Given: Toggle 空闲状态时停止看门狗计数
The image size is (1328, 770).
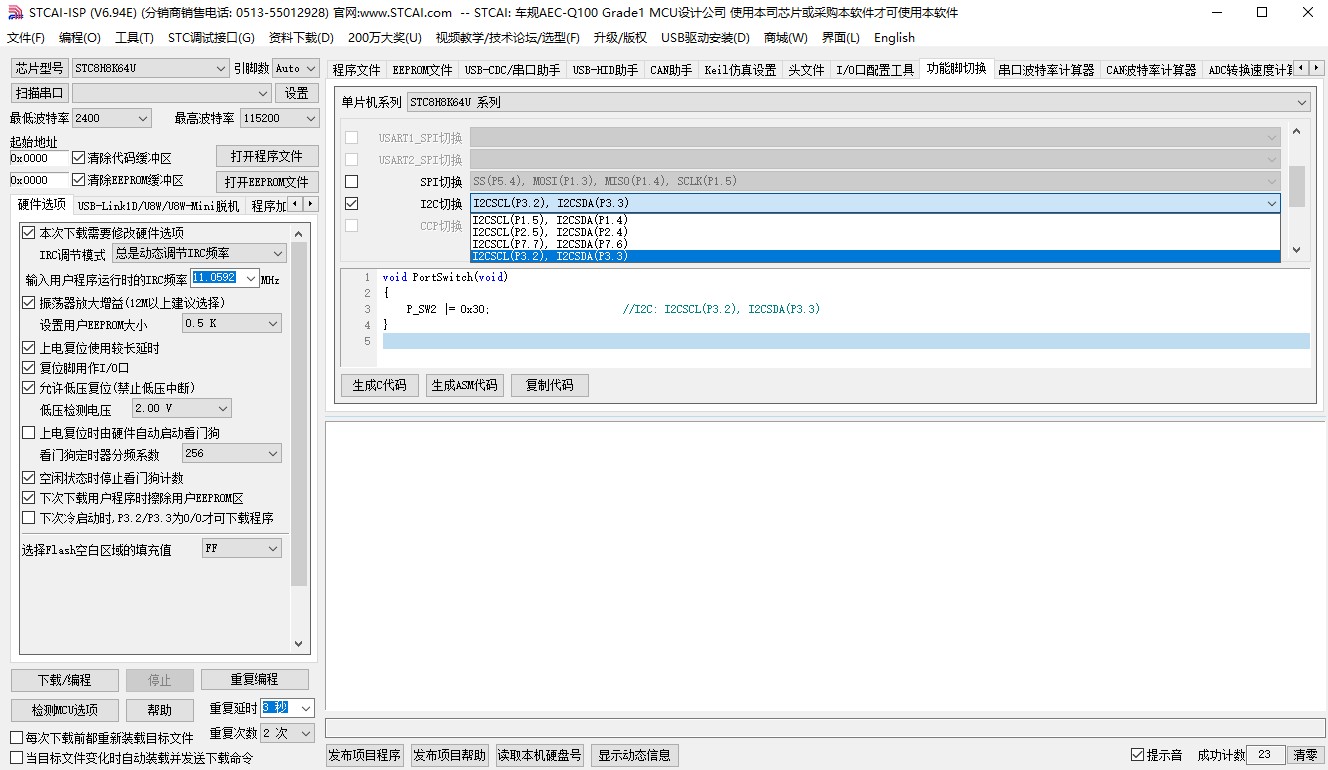Looking at the screenshot, I should click(29, 478).
